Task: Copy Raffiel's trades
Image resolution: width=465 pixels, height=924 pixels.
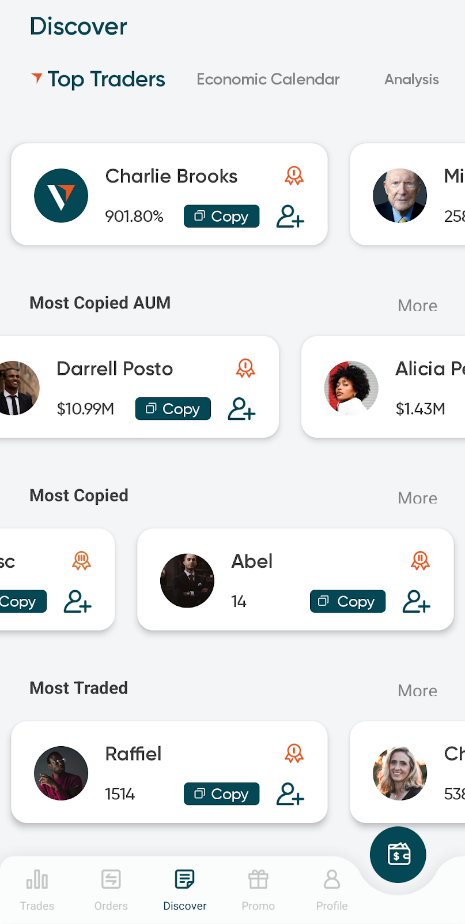Action: pos(222,794)
